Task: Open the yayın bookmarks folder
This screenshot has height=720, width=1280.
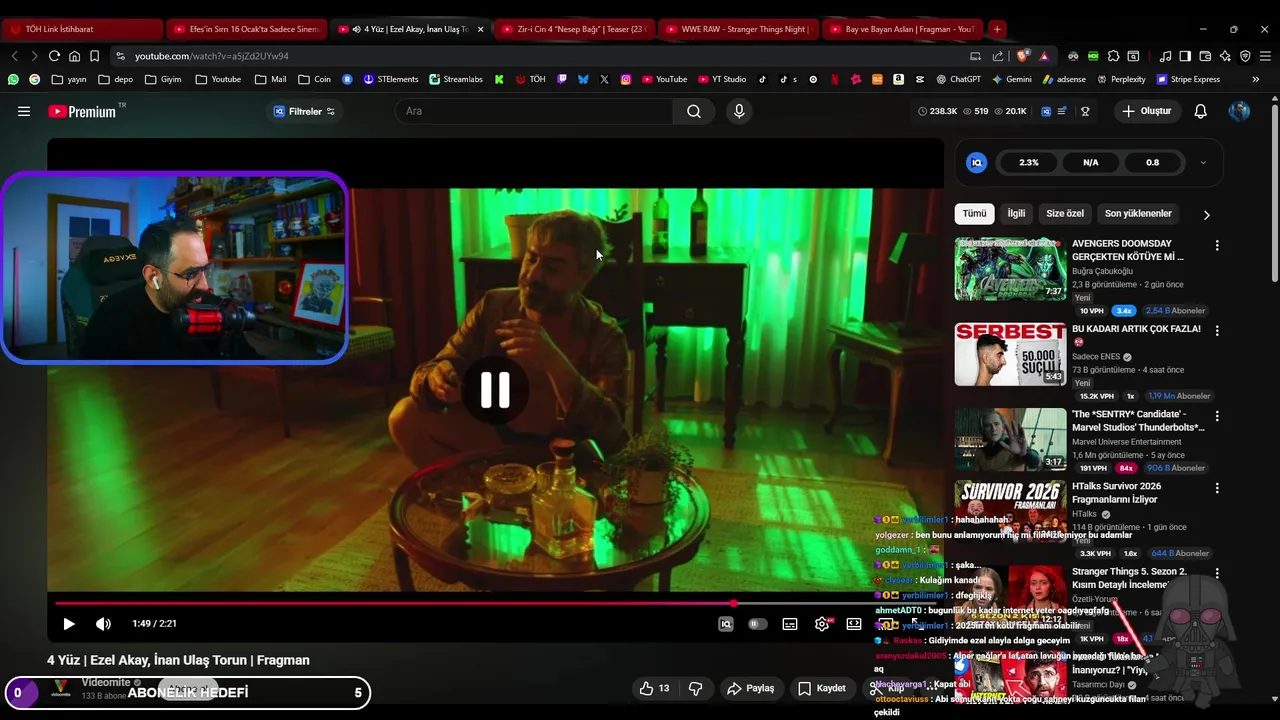Action: [x=69, y=79]
